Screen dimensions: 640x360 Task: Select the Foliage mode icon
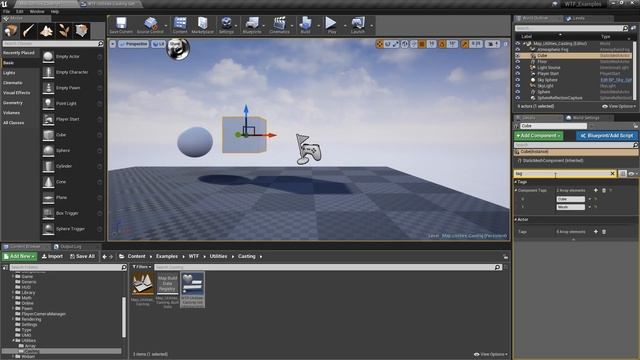click(64, 31)
